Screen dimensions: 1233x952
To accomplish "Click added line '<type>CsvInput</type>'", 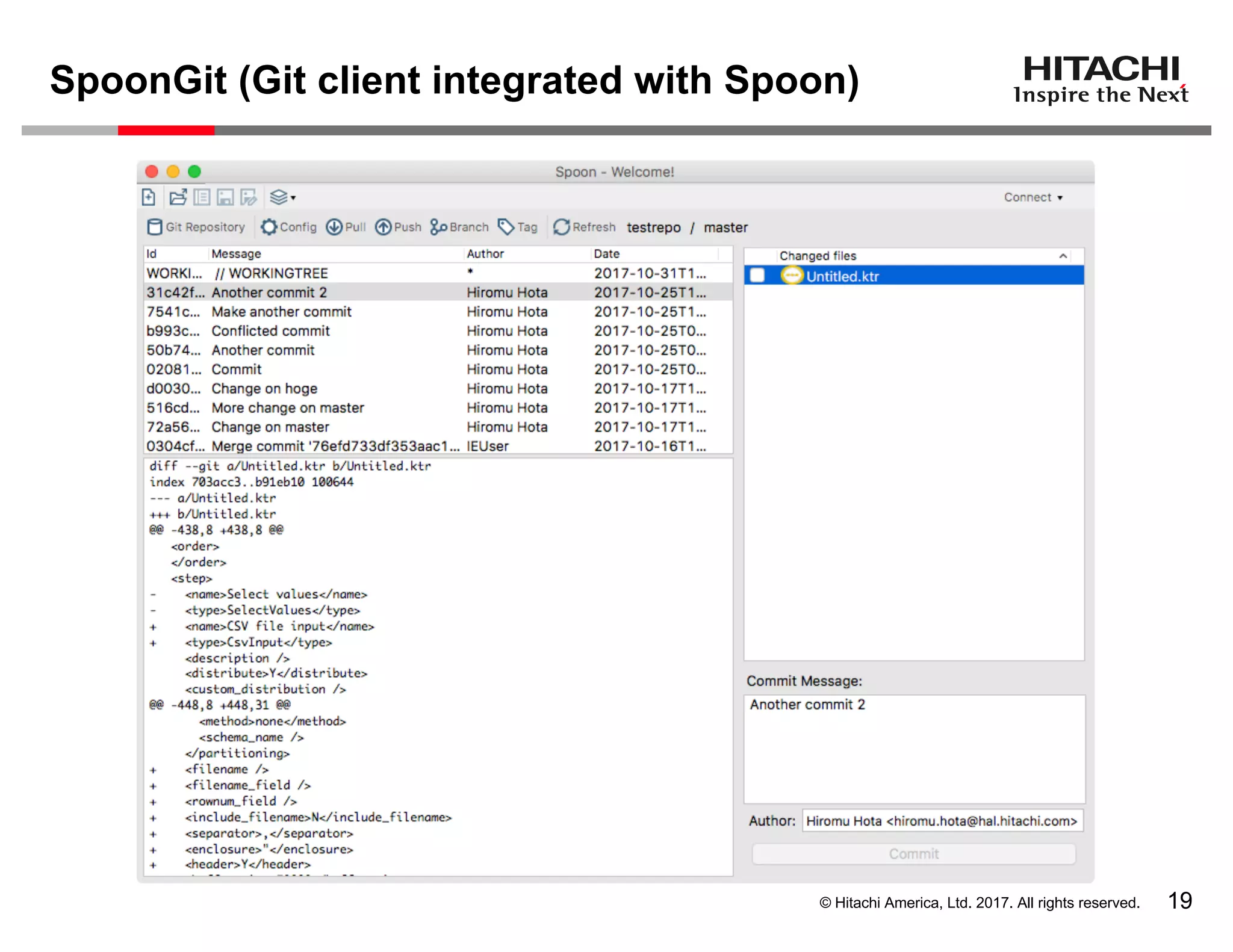I will 258,643.
